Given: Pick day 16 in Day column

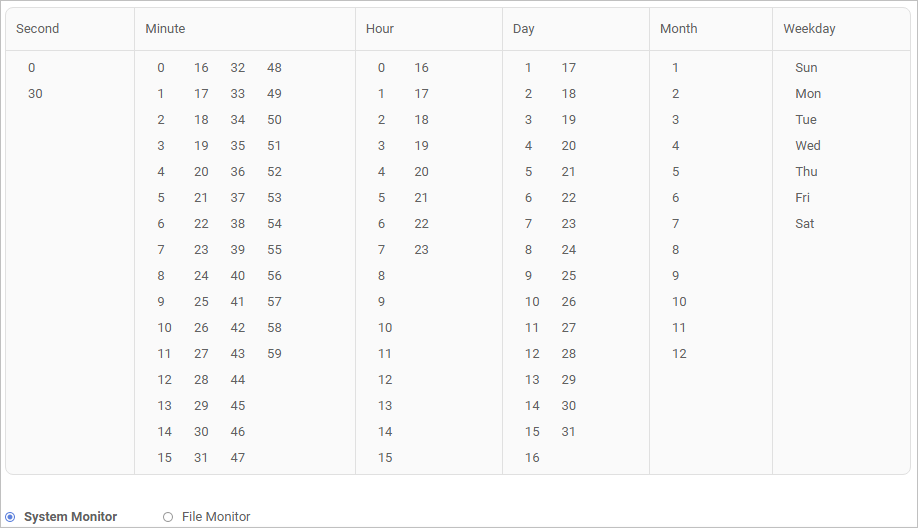Looking at the screenshot, I should (532, 458).
